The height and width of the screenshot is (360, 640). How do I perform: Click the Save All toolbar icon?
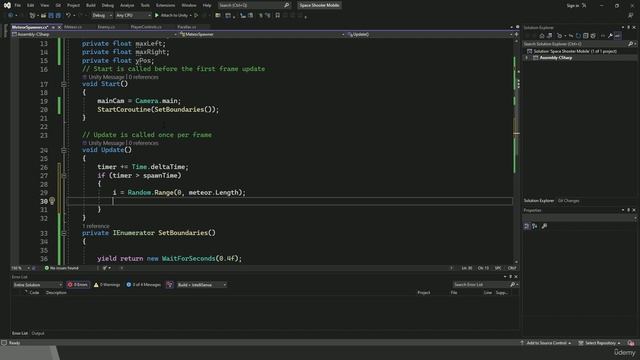pyautogui.click(x=58, y=16)
